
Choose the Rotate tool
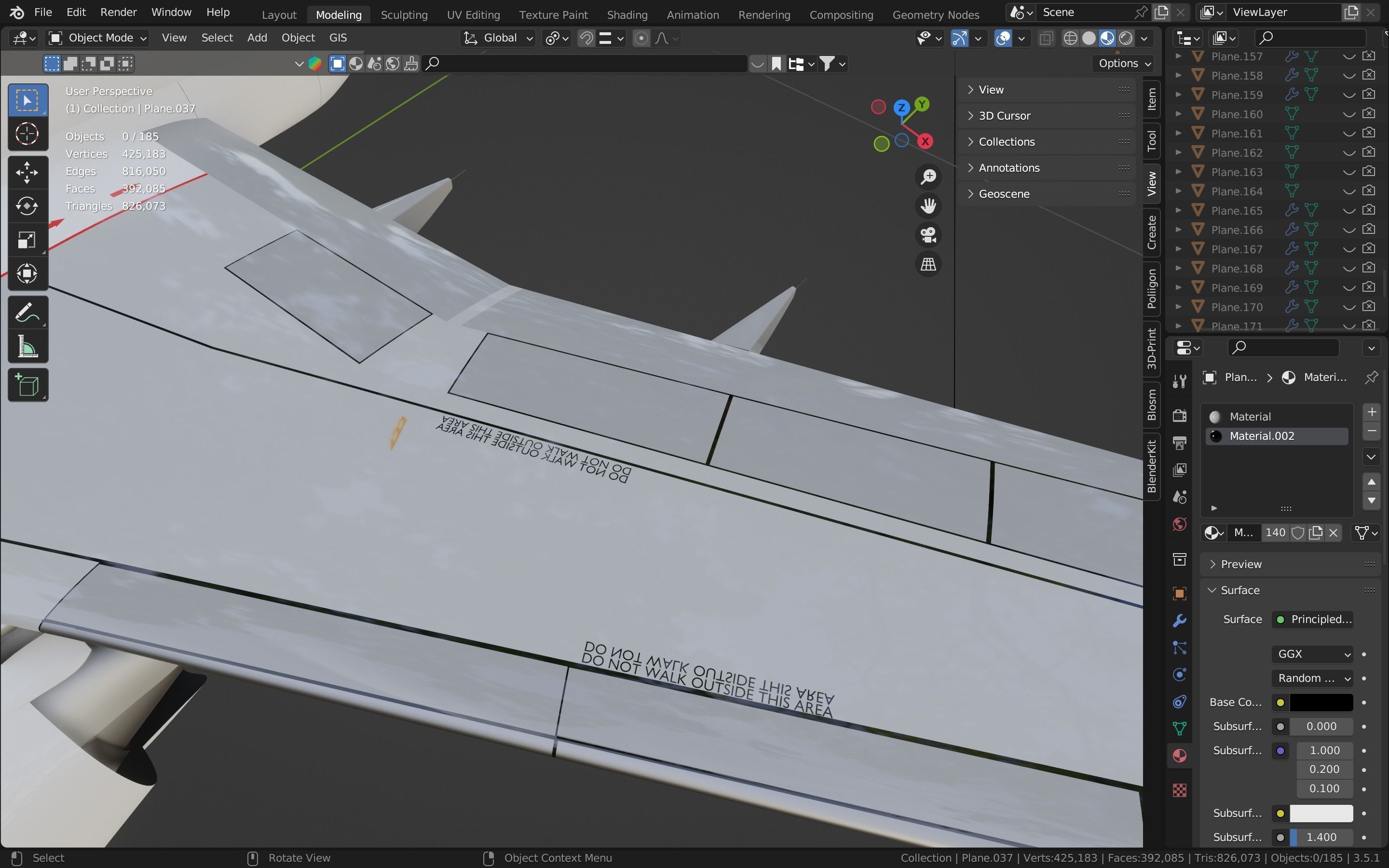point(27,205)
